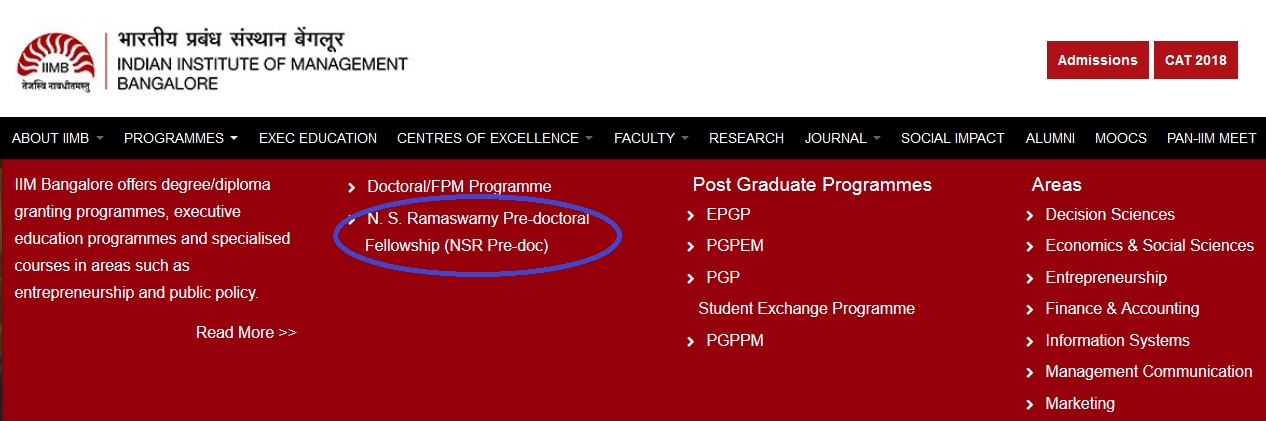Go to the RESEARCH menu item
The height and width of the screenshot is (421, 1266).
click(x=746, y=138)
